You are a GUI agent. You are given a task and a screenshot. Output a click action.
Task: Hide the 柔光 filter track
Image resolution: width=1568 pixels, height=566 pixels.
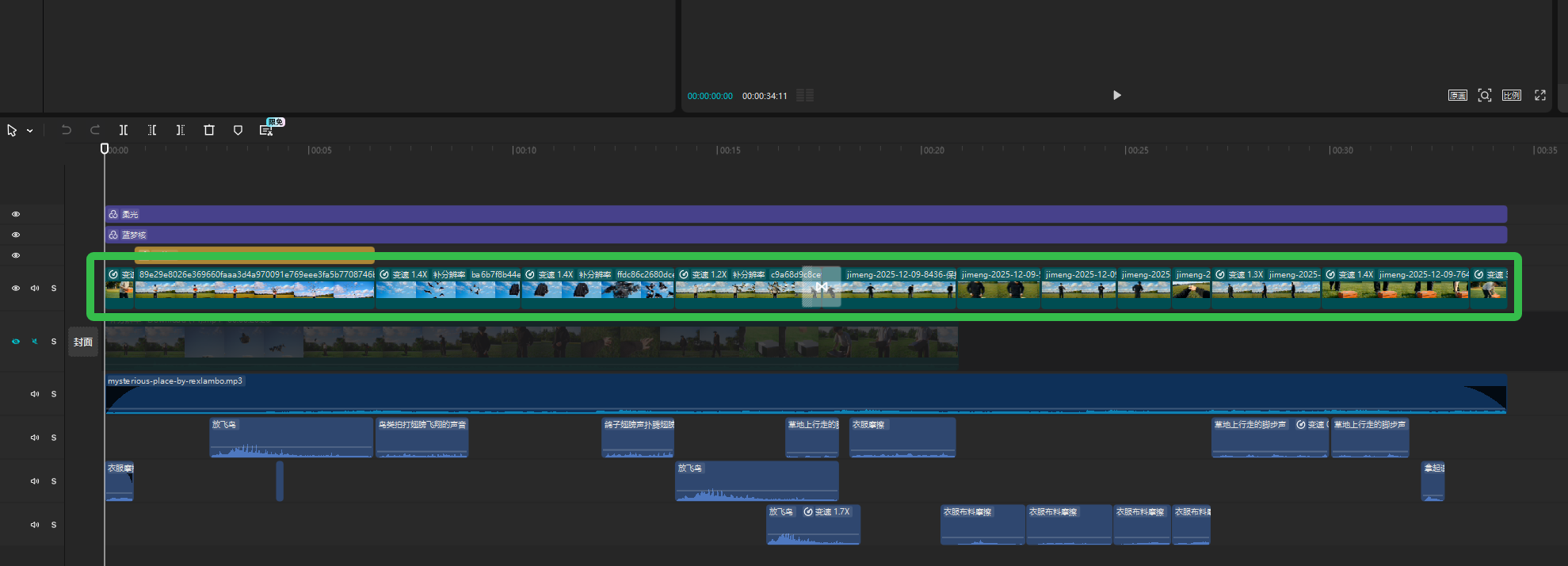[x=16, y=214]
